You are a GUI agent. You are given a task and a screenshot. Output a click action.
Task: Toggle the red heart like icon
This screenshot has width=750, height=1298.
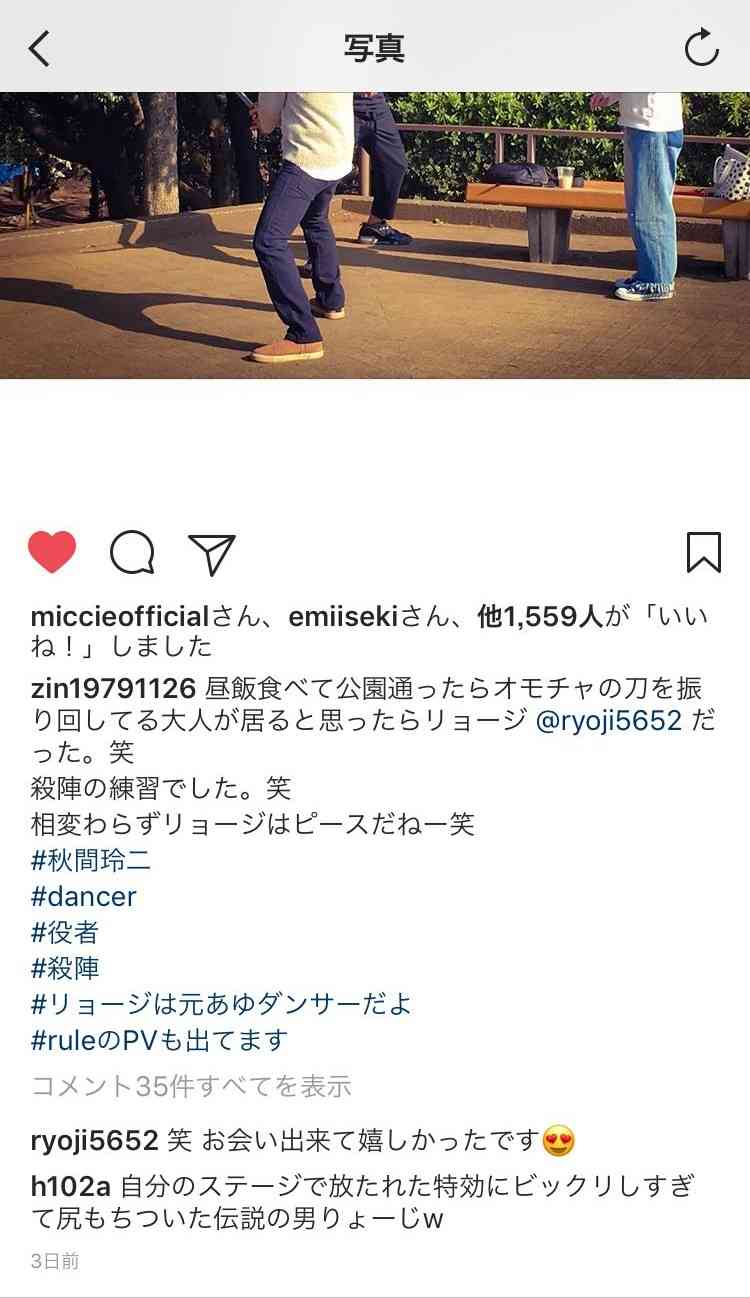click(x=52, y=552)
